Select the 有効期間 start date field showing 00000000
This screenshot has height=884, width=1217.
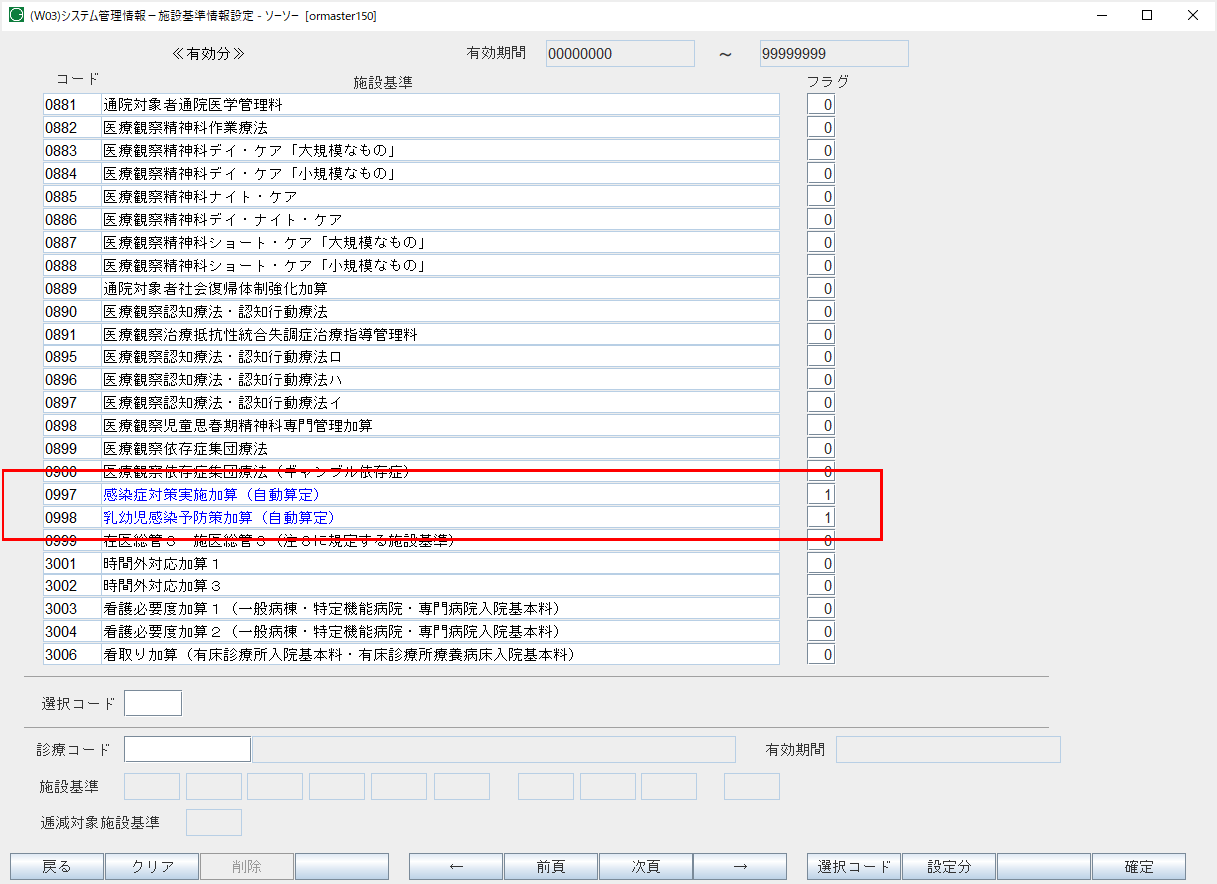[x=619, y=53]
